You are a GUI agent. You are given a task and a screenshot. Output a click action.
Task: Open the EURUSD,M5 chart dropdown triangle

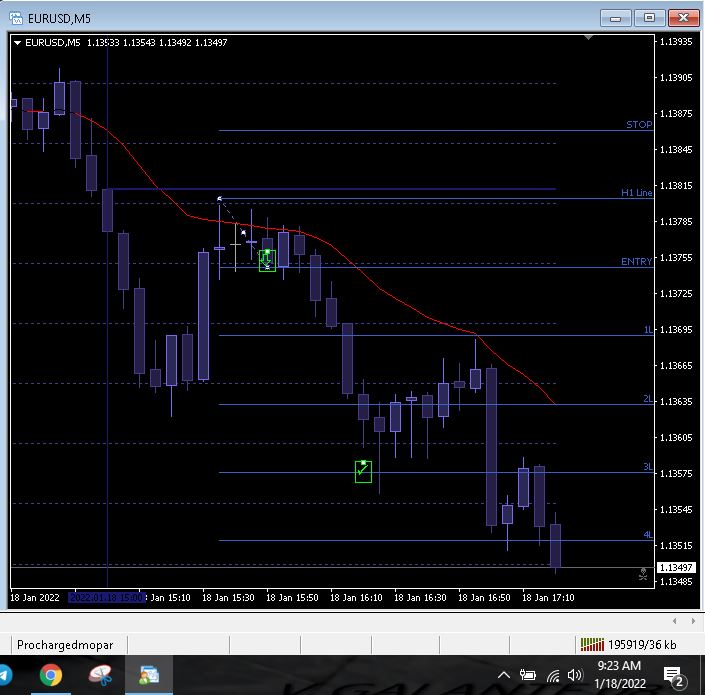click(x=18, y=43)
